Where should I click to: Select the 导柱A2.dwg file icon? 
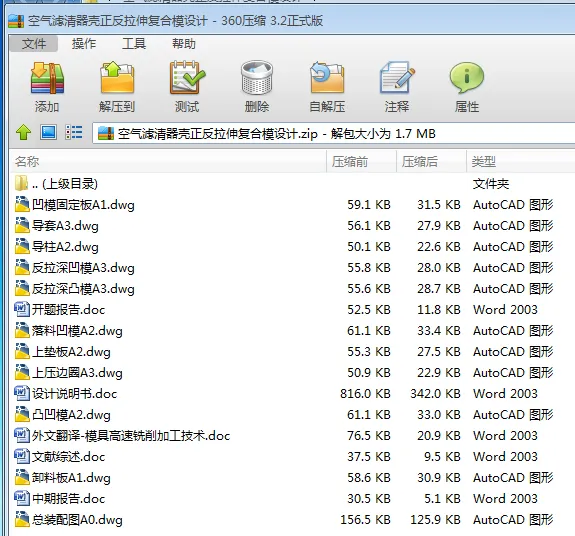coord(22,246)
